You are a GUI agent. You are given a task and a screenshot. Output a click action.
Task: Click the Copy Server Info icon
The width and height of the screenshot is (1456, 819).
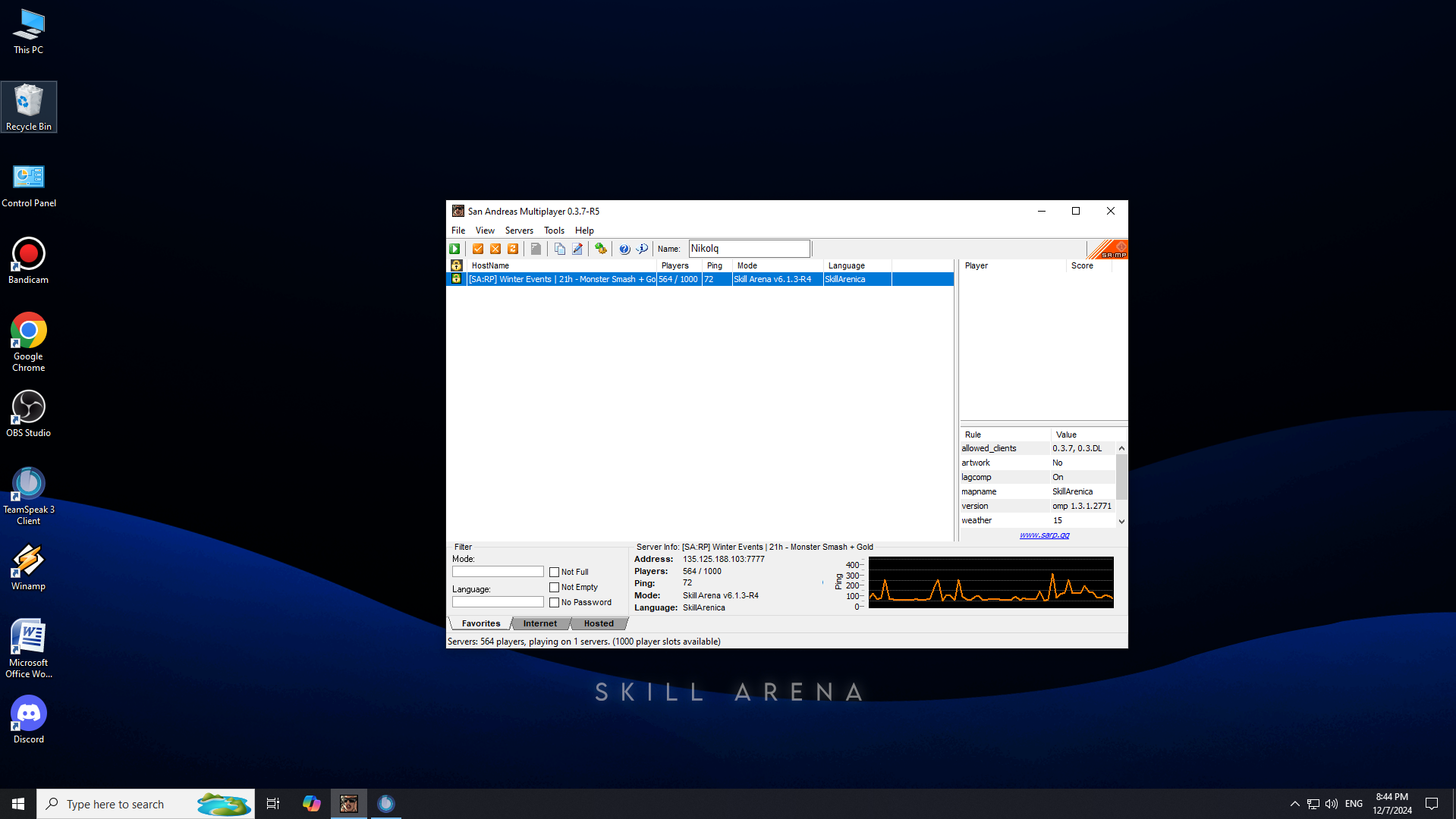(560, 249)
